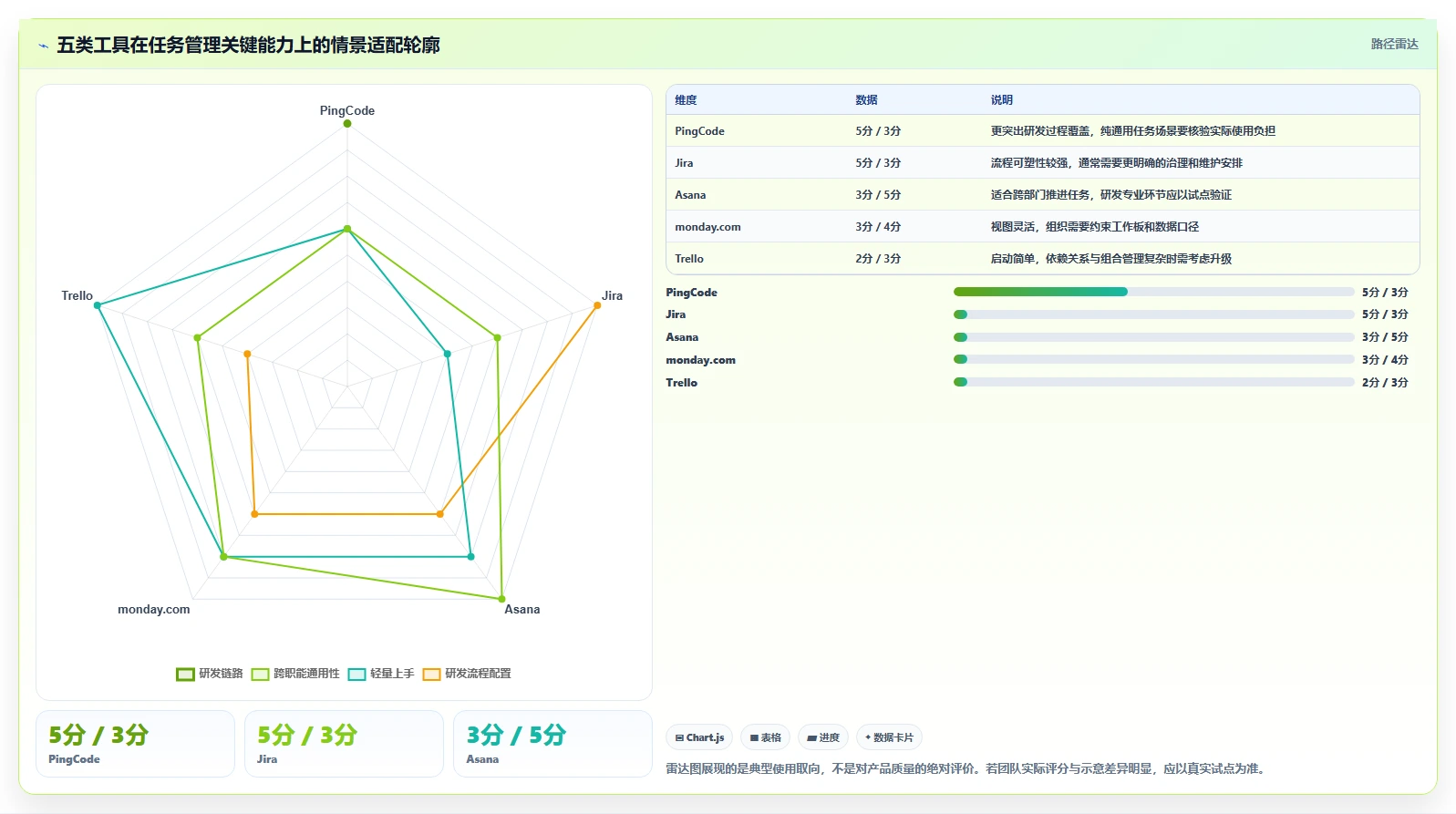This screenshot has height=814, width=1456.
Task: Click the 2分 / 3分 value beside Trello bar
Action: coord(1385,383)
